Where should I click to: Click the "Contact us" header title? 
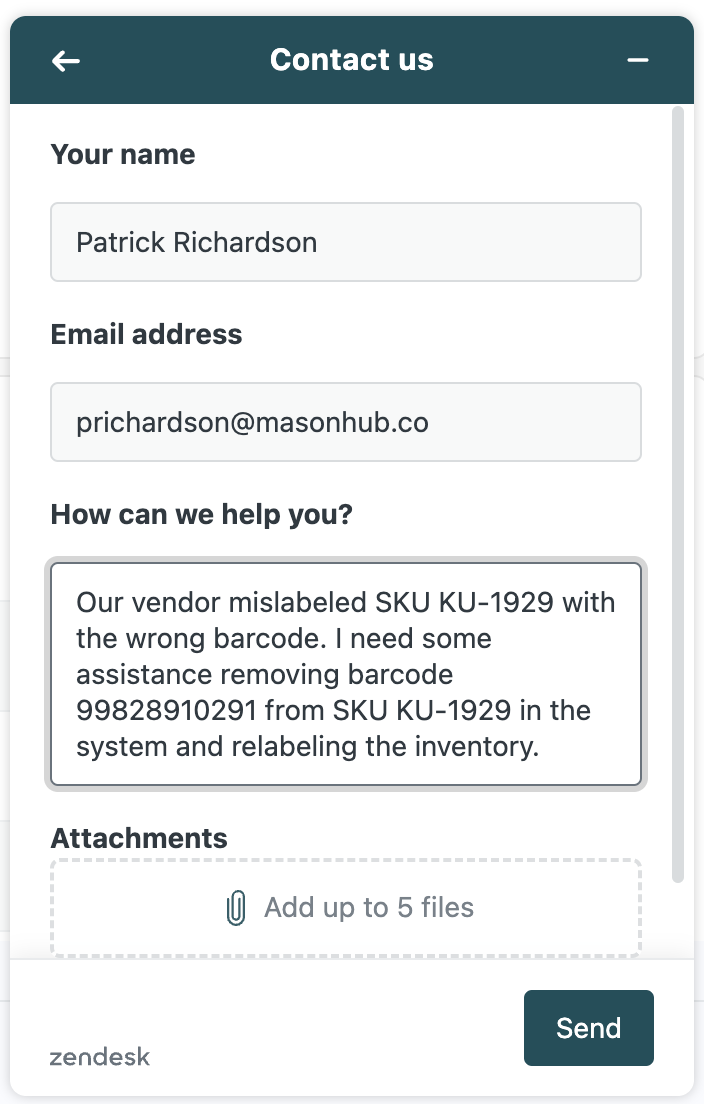[x=351, y=60]
